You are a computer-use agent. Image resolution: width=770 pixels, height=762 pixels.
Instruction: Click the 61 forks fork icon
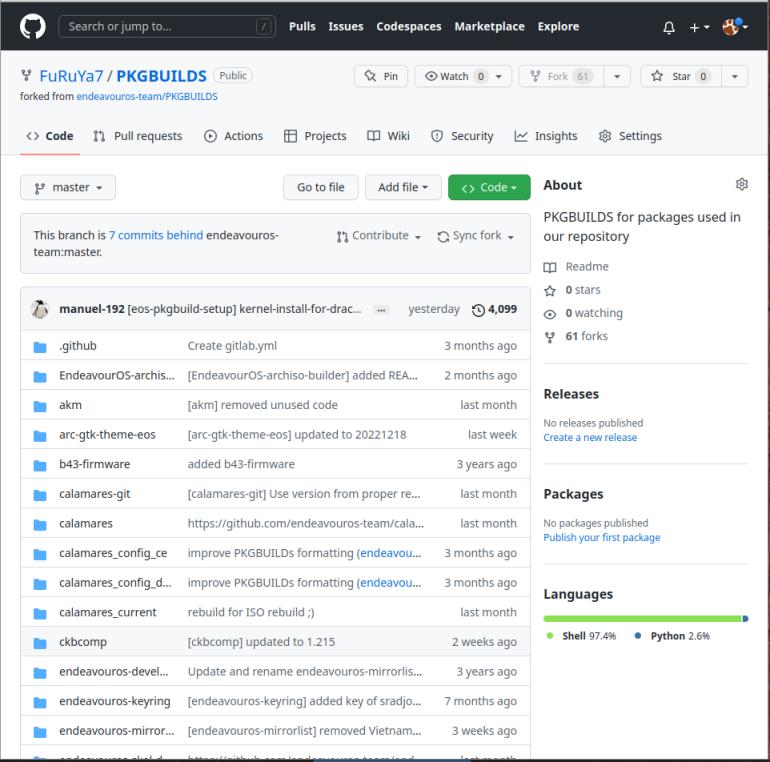coord(550,337)
